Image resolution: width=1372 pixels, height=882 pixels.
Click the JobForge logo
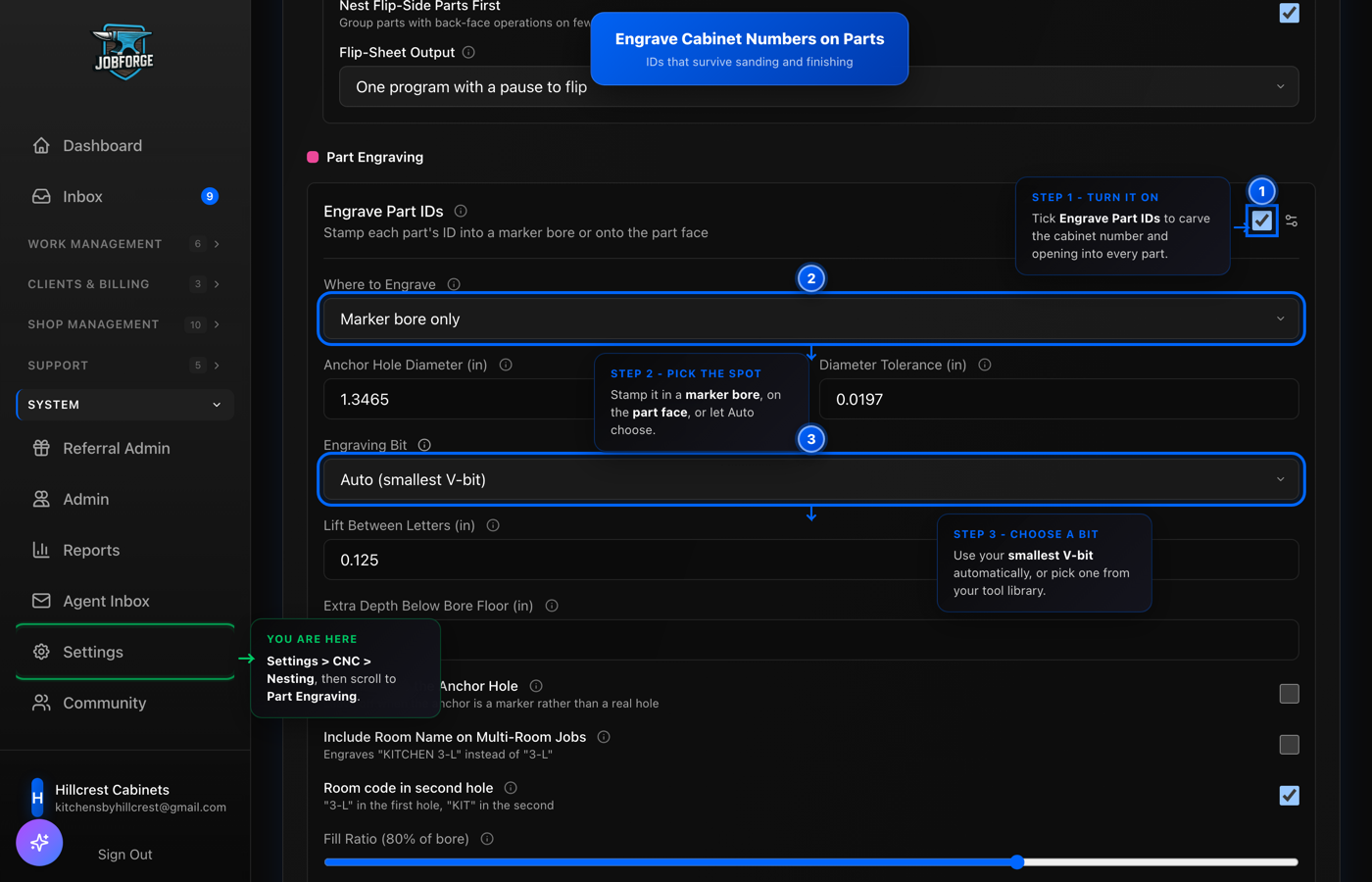pos(124,53)
